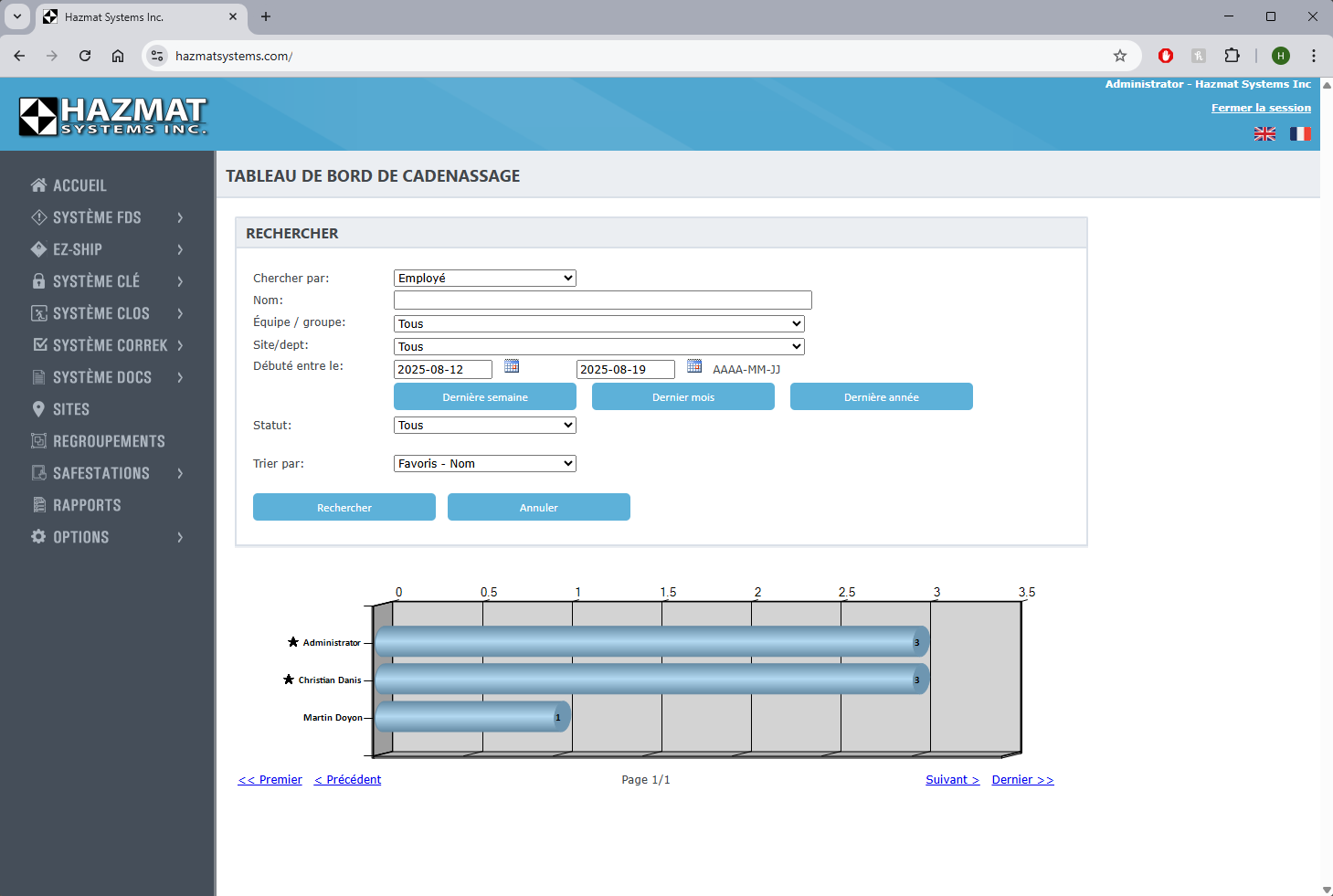Screen dimensions: 1333x896
Task: Open the start date calendar picker icon
Action: pos(512,366)
